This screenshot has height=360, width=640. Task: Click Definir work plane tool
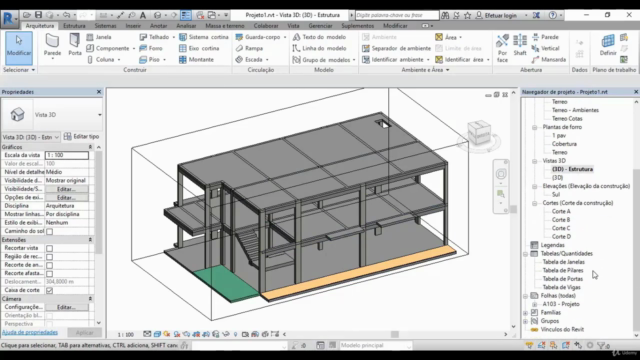[x=608, y=45]
